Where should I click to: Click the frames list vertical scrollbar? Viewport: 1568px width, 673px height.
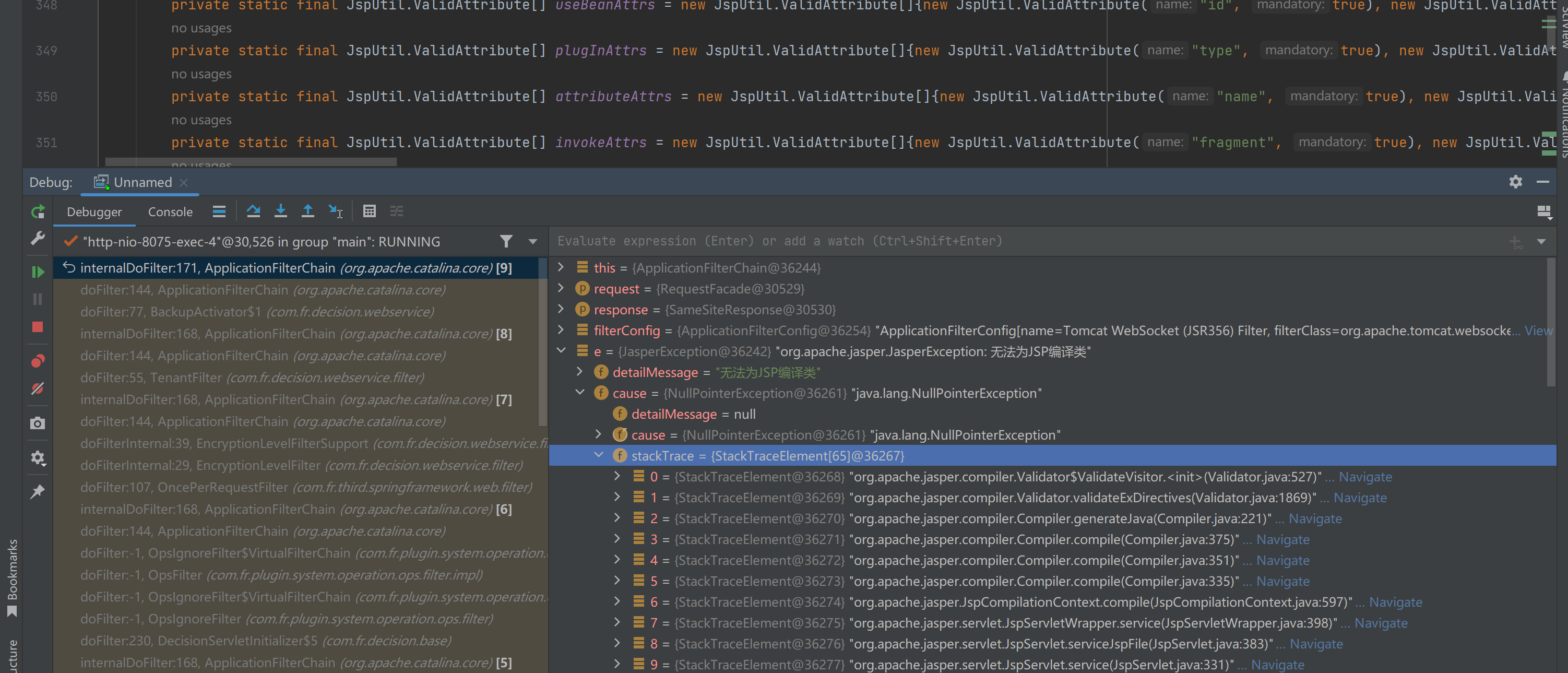[543, 343]
